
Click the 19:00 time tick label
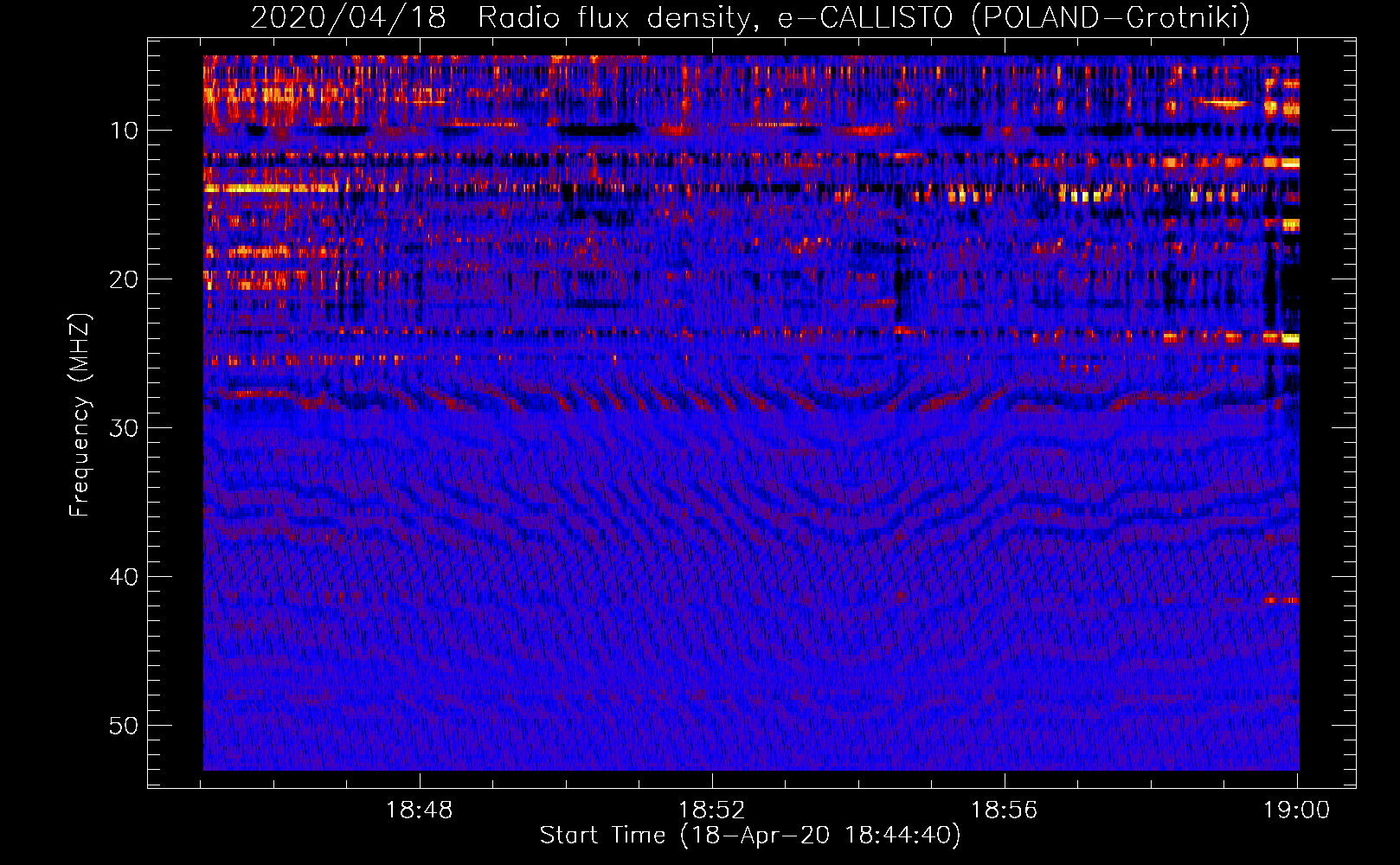point(1296,811)
